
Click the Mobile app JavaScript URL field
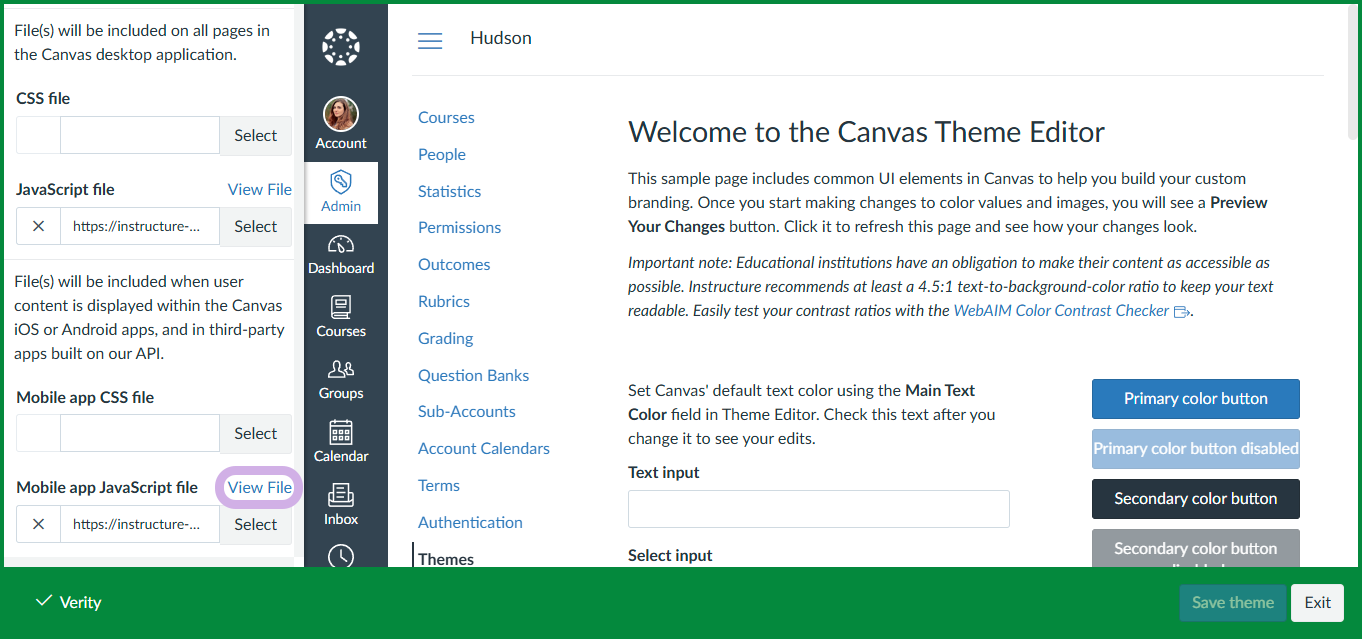[140, 524]
